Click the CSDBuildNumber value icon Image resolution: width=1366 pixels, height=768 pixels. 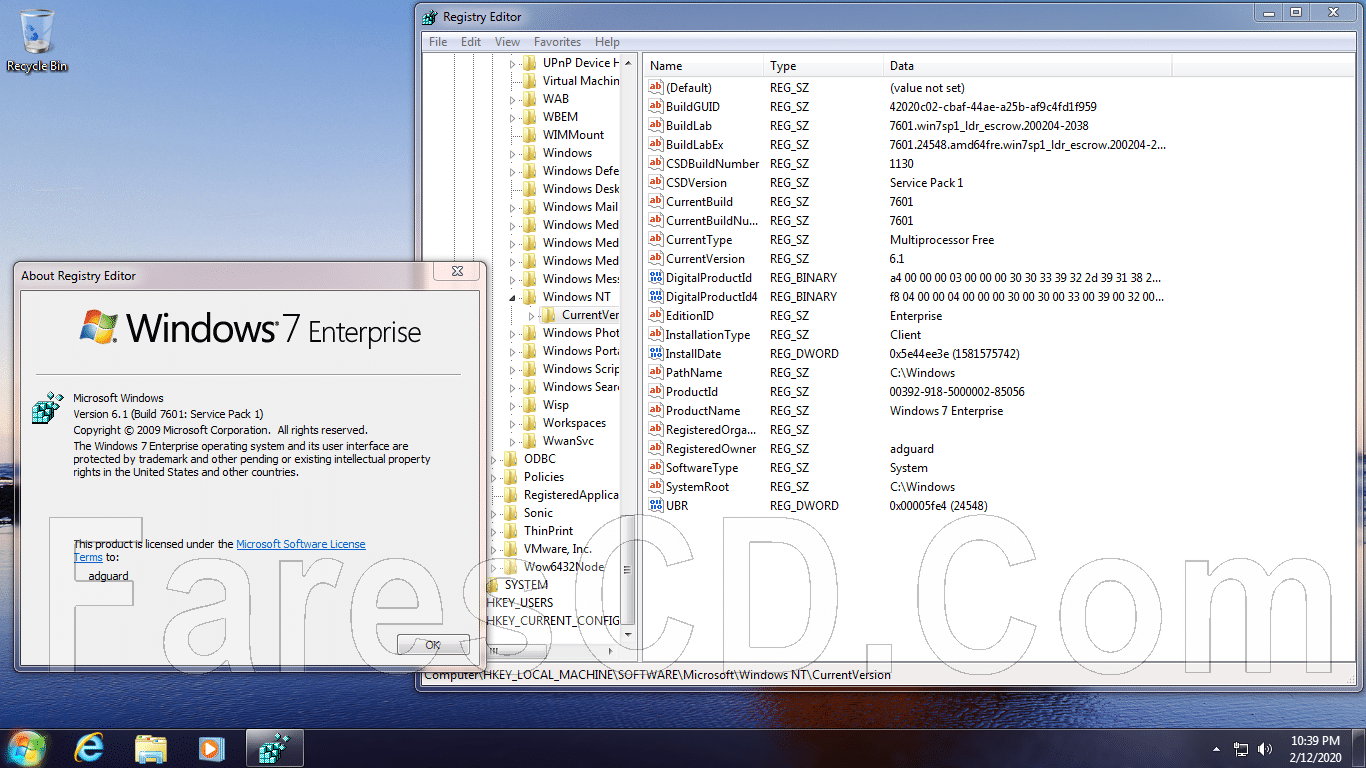[656, 164]
